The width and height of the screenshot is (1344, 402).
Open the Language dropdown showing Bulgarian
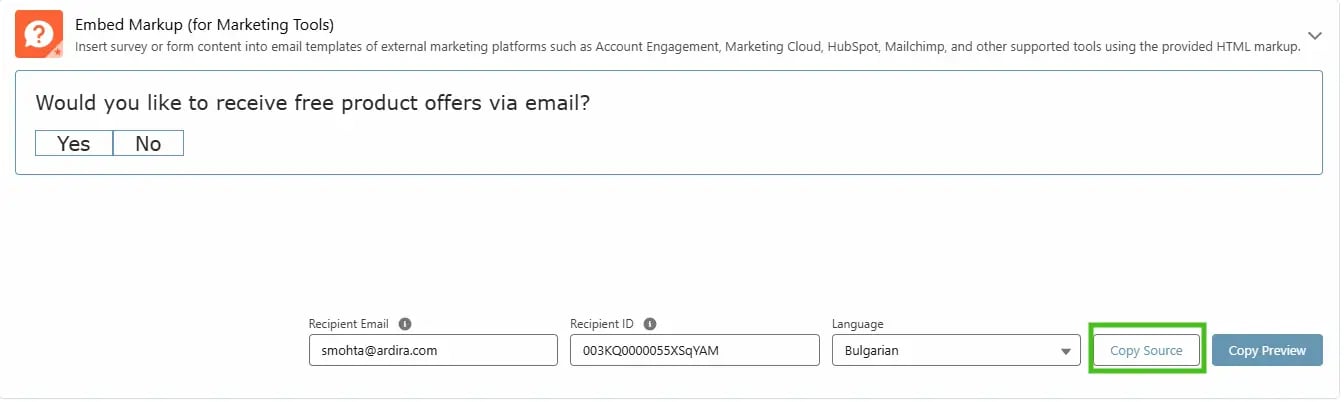[956, 351]
